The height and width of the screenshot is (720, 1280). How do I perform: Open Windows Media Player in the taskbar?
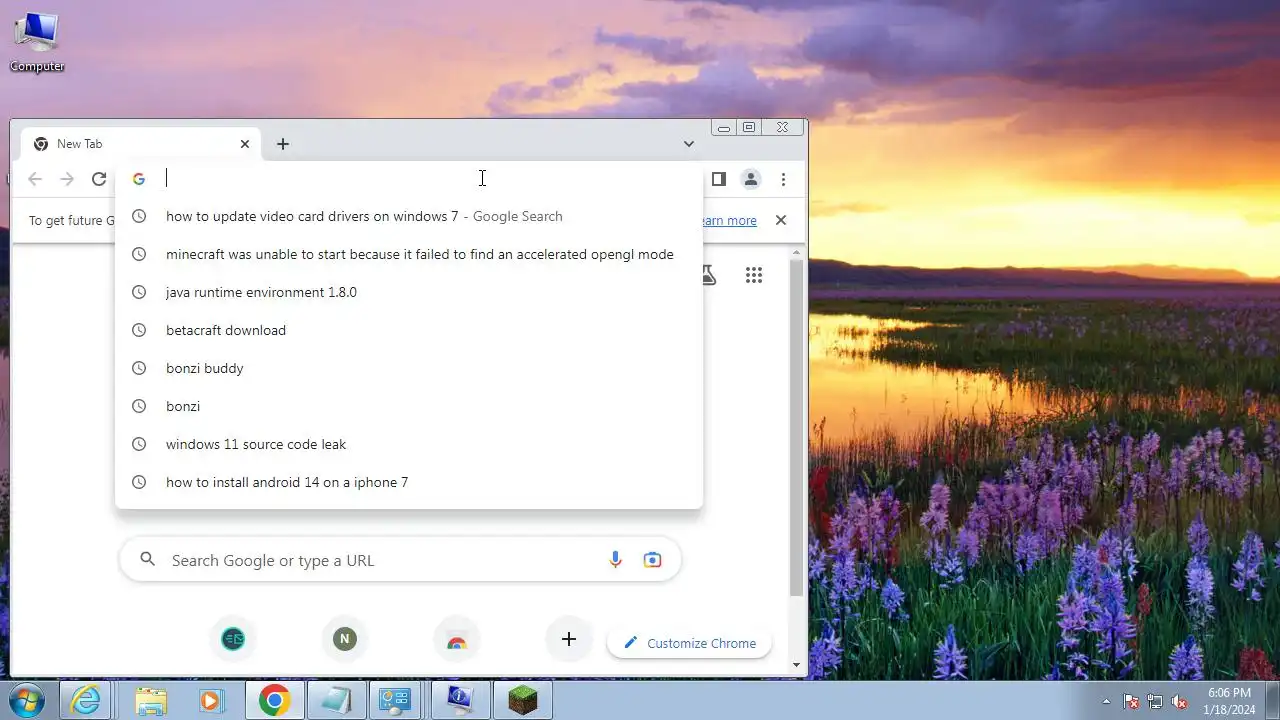[x=211, y=700]
